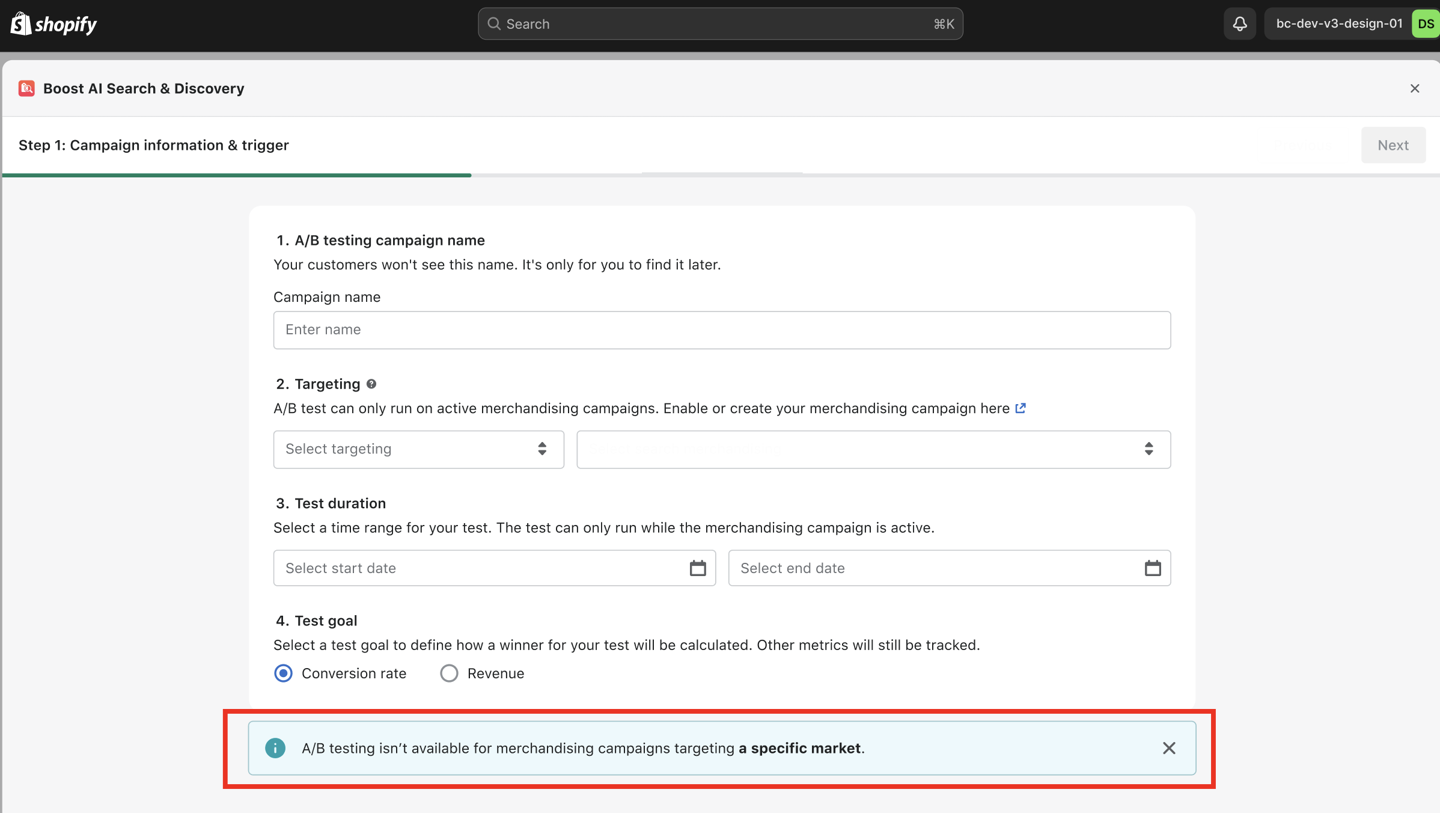The width and height of the screenshot is (1440, 813).
Task: Click the 'Step 1: Campaign information & trigger' heading
Action: [154, 145]
